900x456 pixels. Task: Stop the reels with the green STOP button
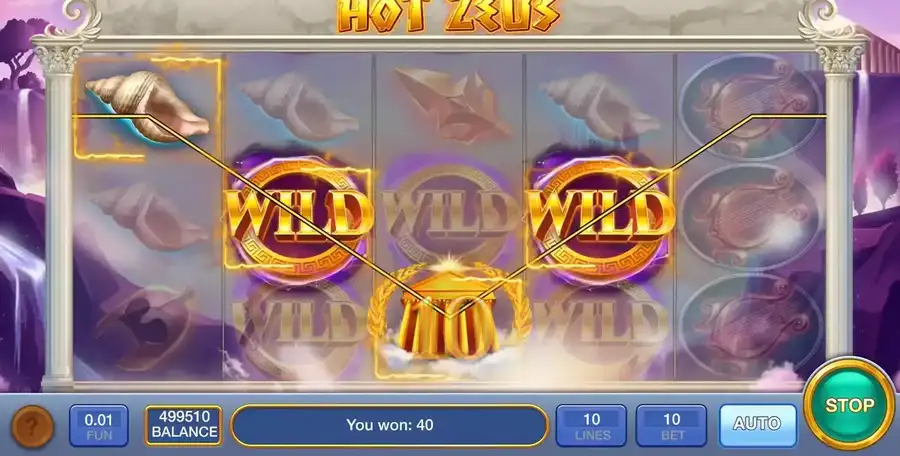point(849,405)
